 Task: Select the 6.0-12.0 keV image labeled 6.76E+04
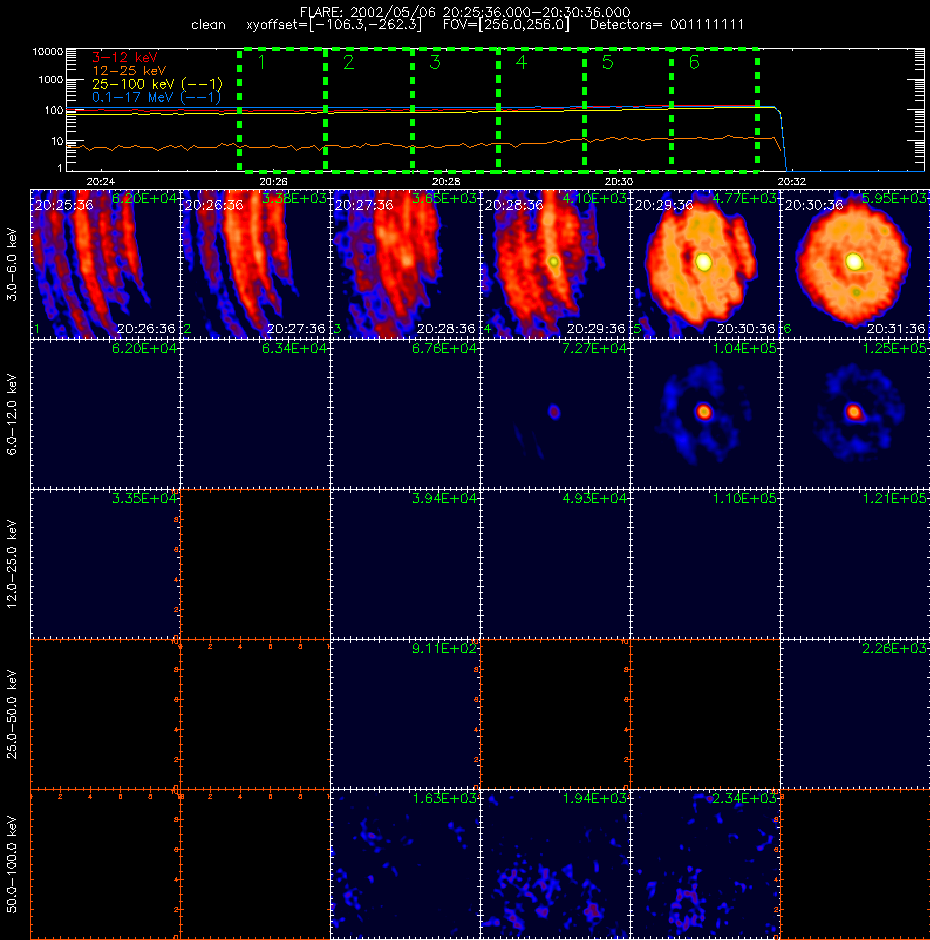pos(405,414)
